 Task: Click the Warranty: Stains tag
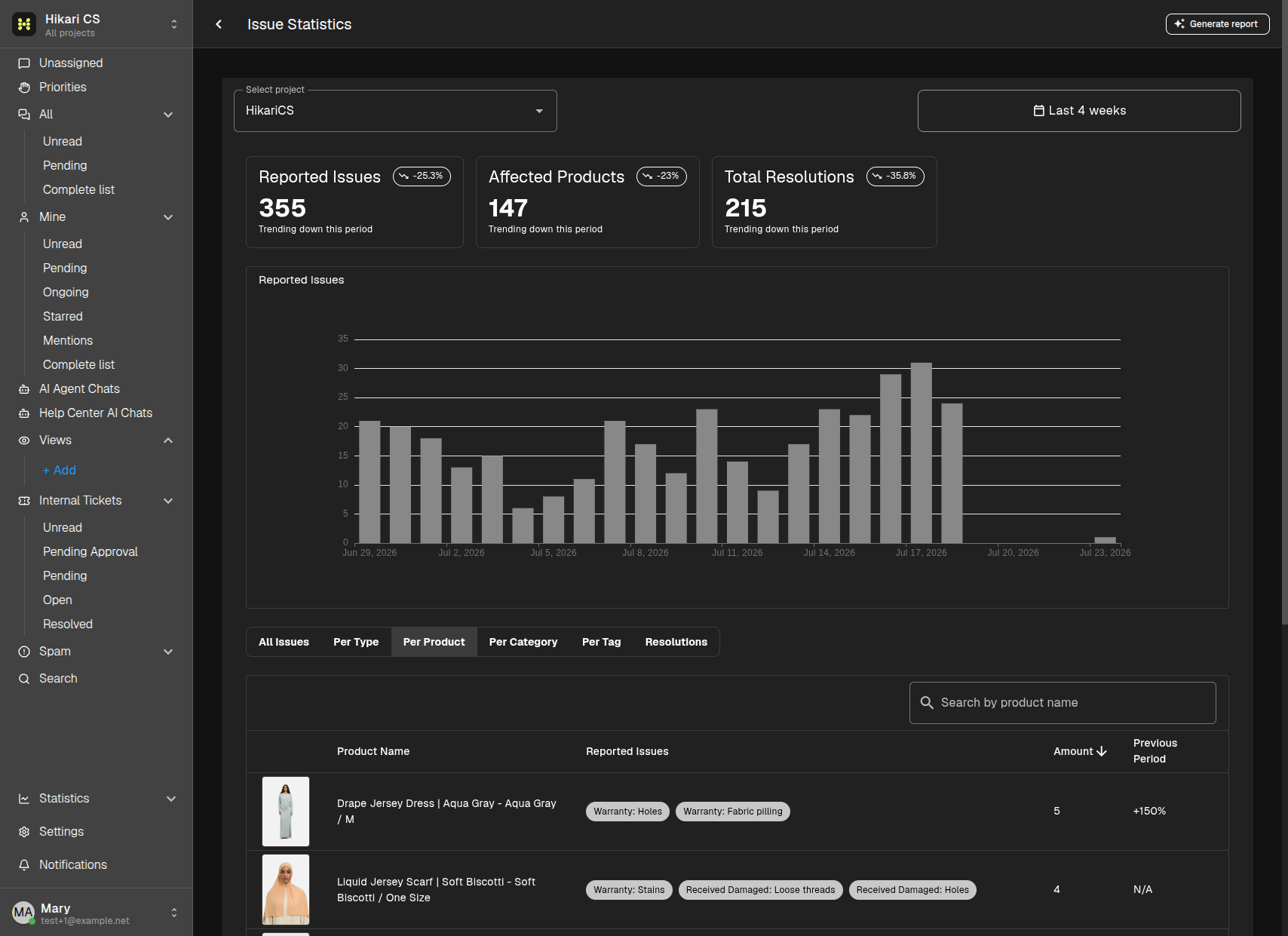629,890
